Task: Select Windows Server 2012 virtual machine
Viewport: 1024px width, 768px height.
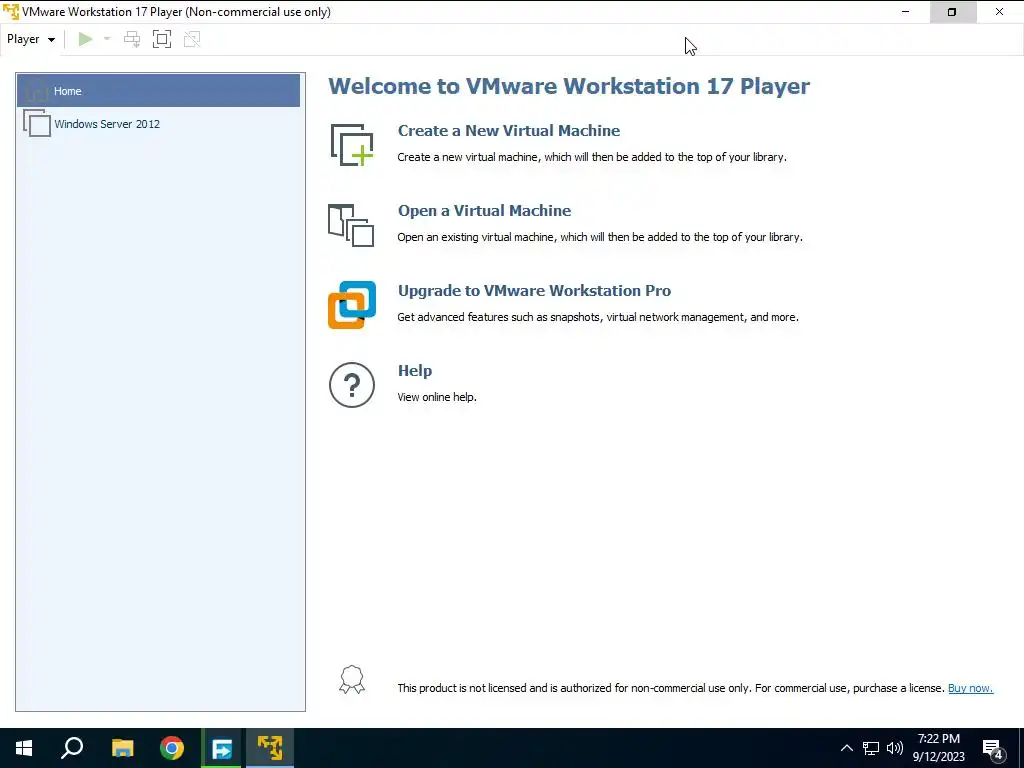Action: (159, 123)
